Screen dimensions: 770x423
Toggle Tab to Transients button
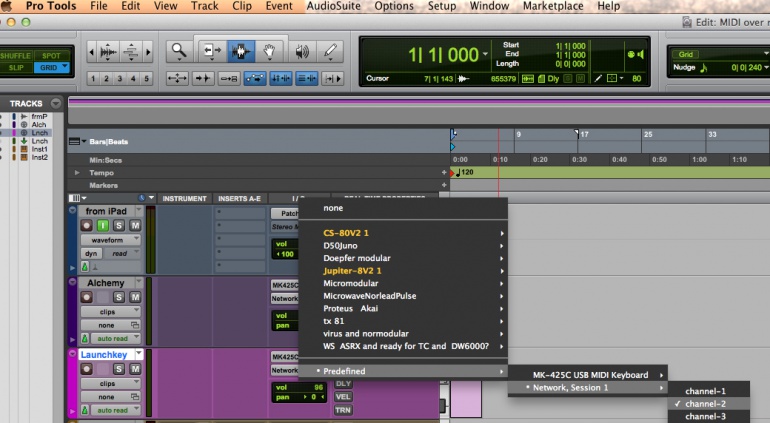(203, 78)
